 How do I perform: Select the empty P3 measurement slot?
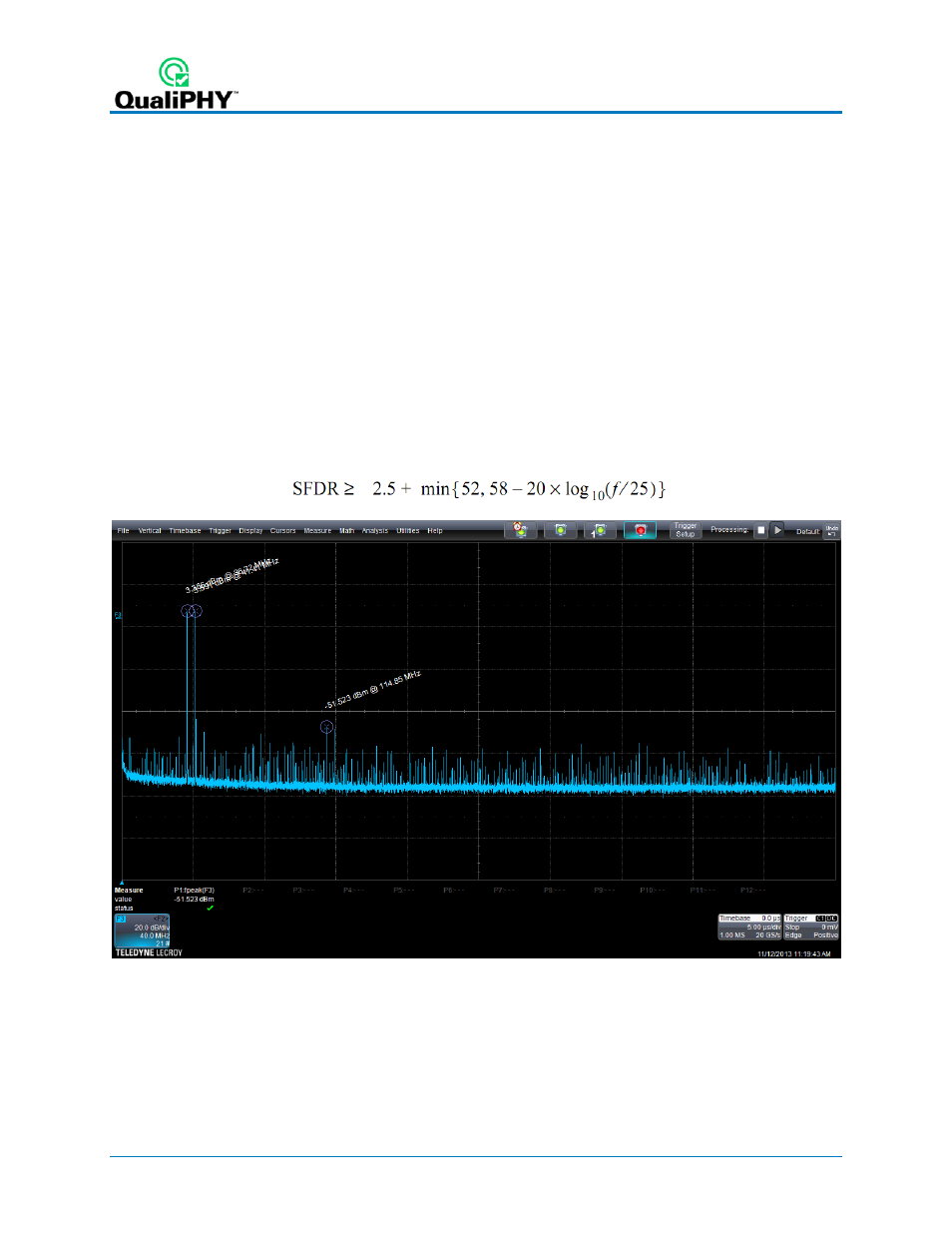[303, 891]
